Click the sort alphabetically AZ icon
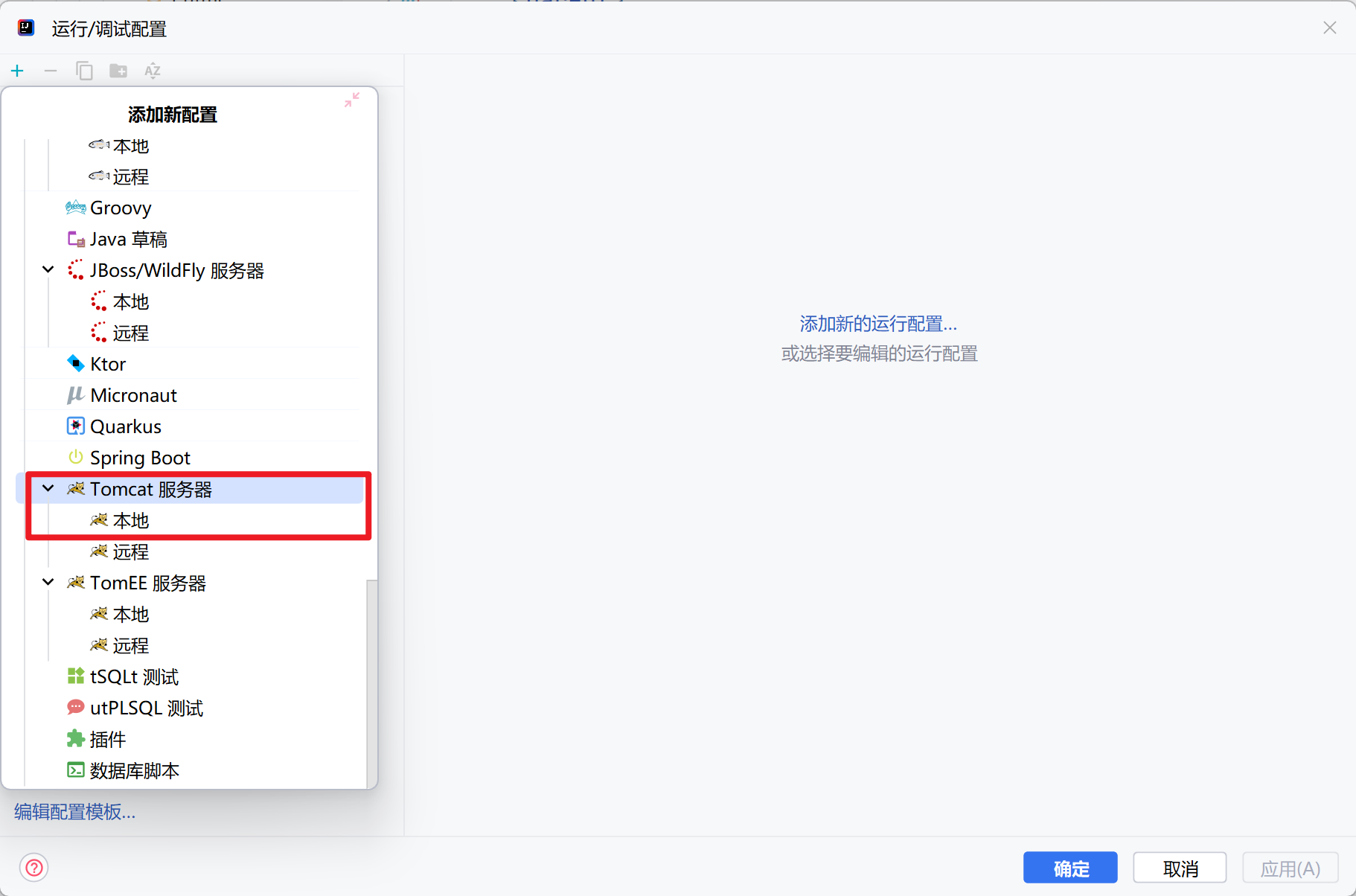 pos(153,71)
